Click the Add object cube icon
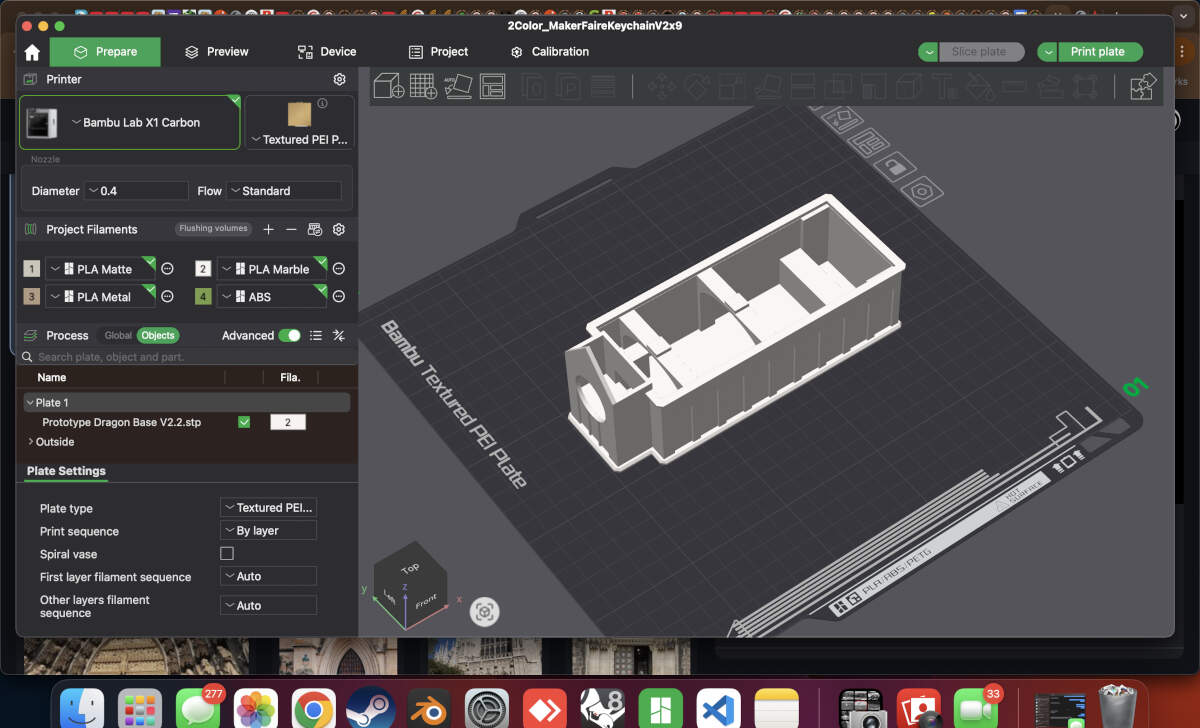Screen dimensions: 1200x728 click(389, 86)
